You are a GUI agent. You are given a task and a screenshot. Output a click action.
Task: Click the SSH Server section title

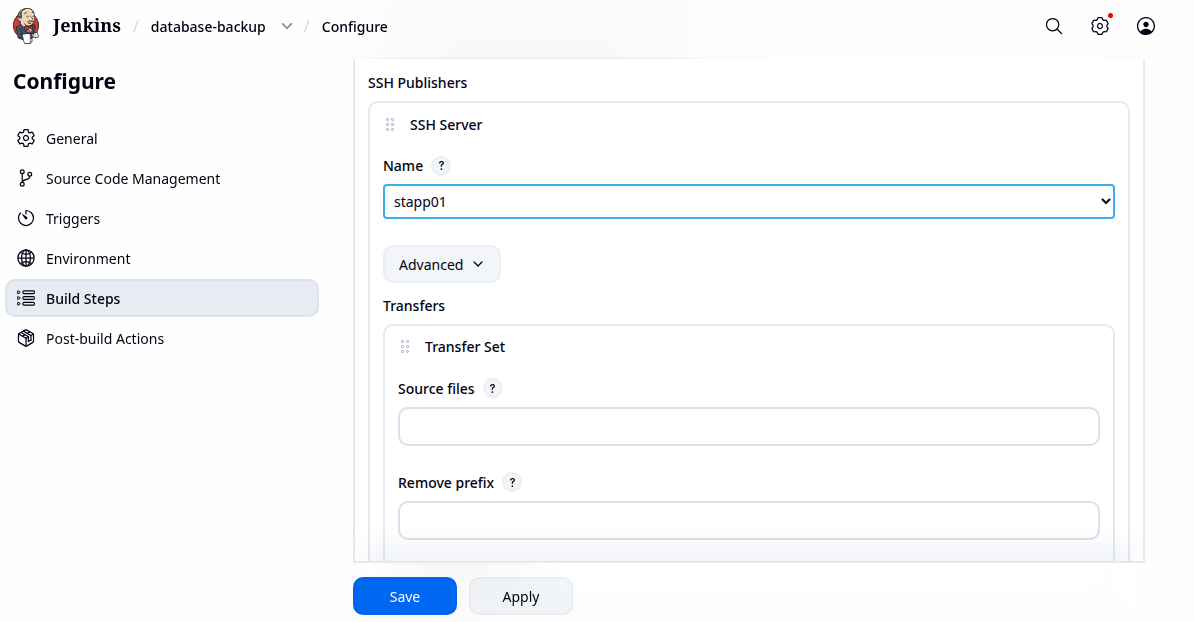(x=445, y=125)
